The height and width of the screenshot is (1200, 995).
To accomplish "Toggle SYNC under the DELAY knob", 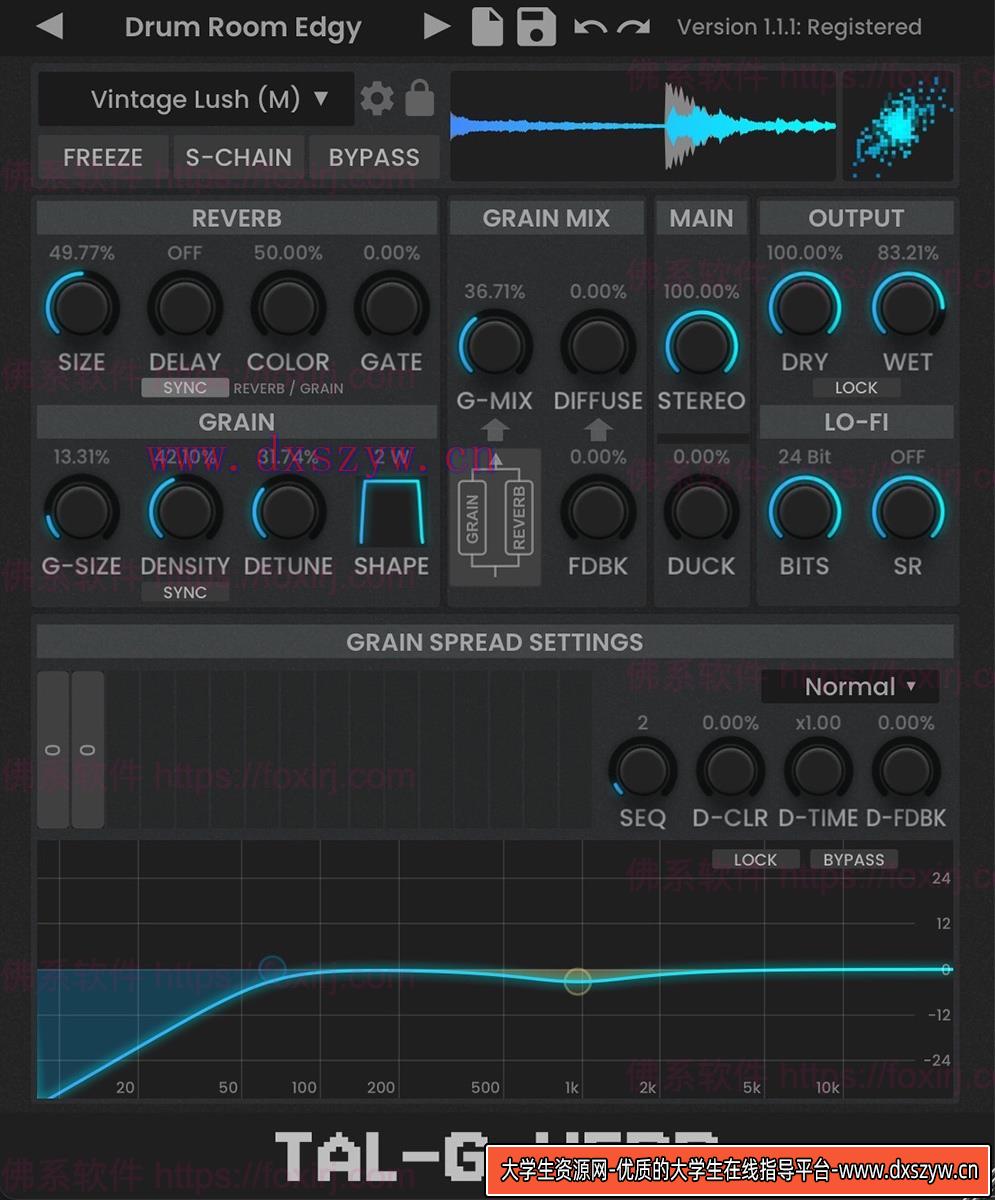I will coord(185,388).
